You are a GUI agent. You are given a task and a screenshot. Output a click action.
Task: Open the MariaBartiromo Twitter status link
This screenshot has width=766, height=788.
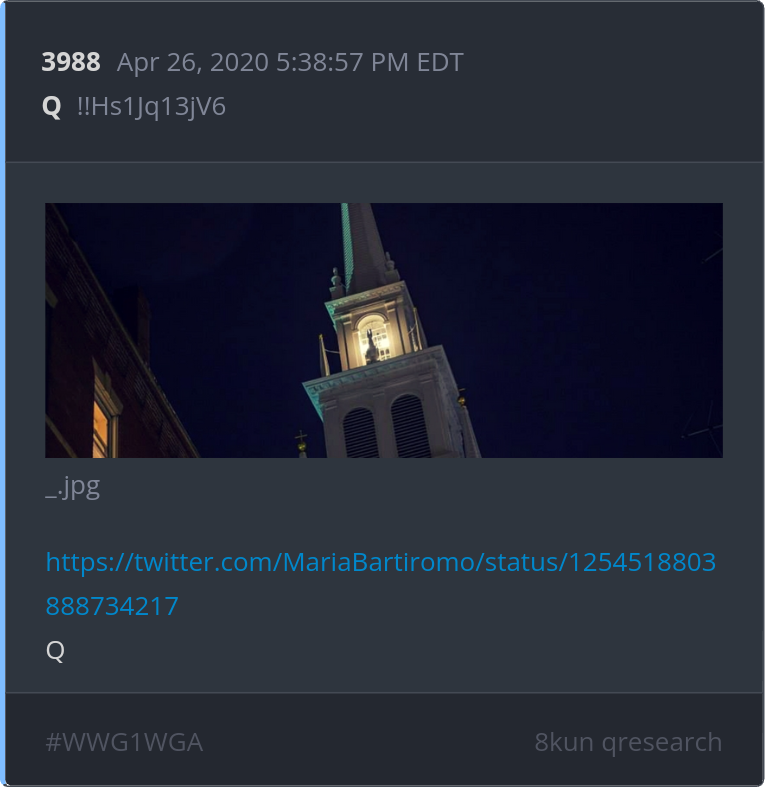tap(380, 583)
